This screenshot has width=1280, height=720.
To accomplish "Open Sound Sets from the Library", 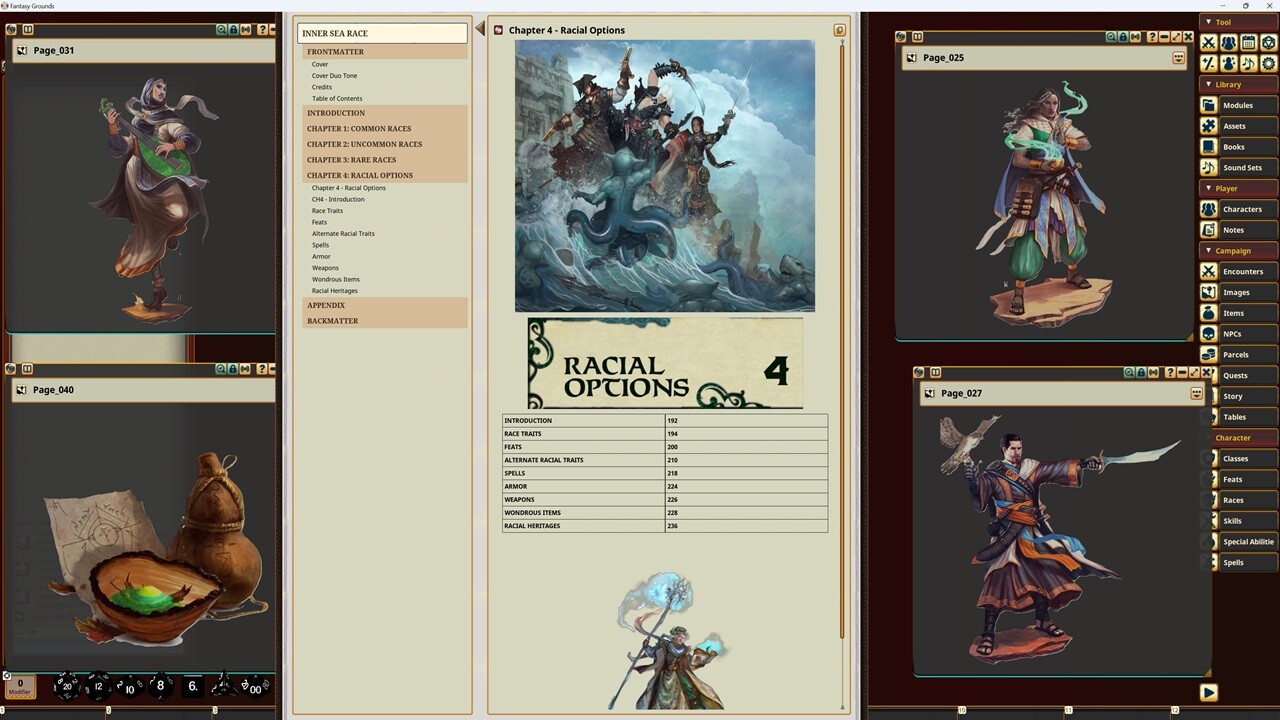I will (x=1243, y=167).
